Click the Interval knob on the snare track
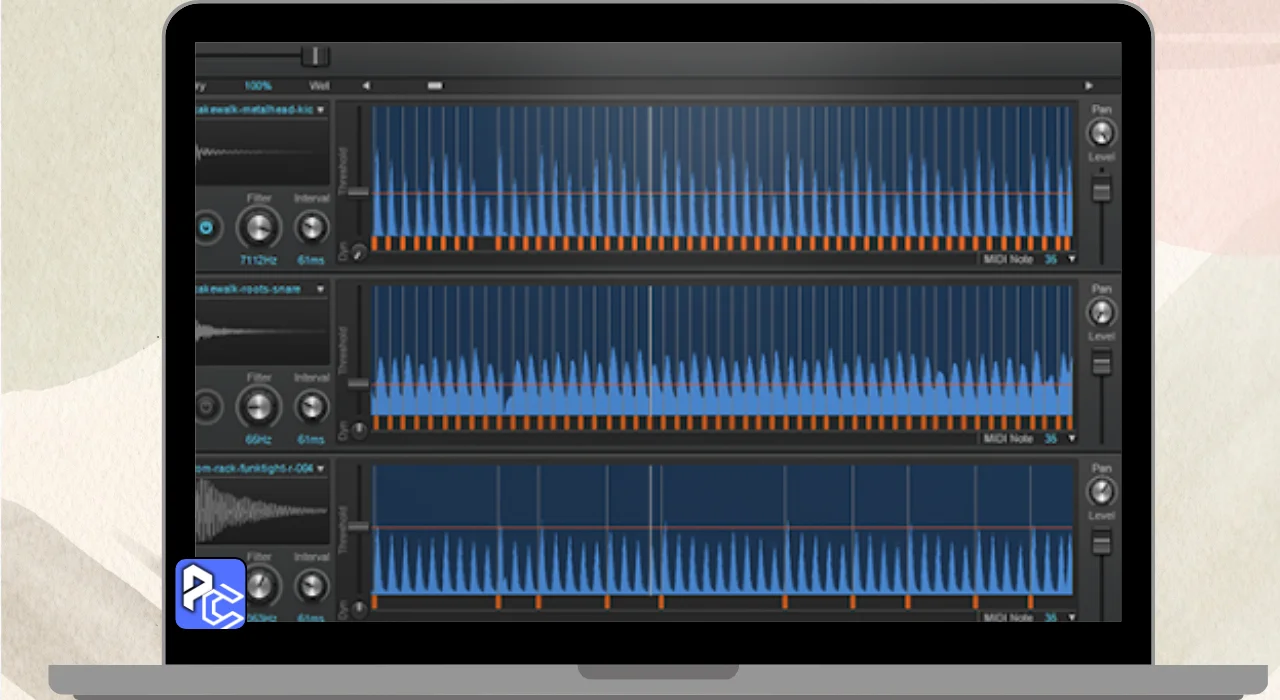Image resolution: width=1280 pixels, height=700 pixels. pyautogui.click(x=312, y=407)
